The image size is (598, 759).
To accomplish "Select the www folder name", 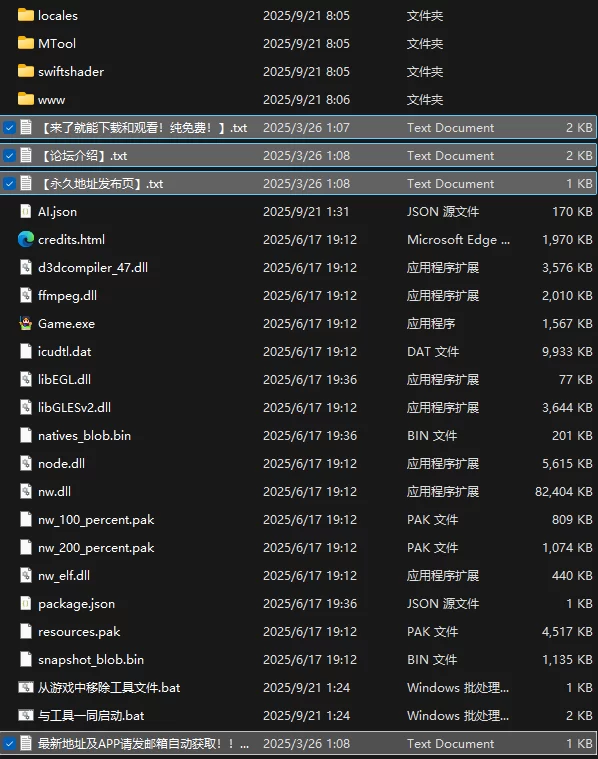I will (x=51, y=100).
